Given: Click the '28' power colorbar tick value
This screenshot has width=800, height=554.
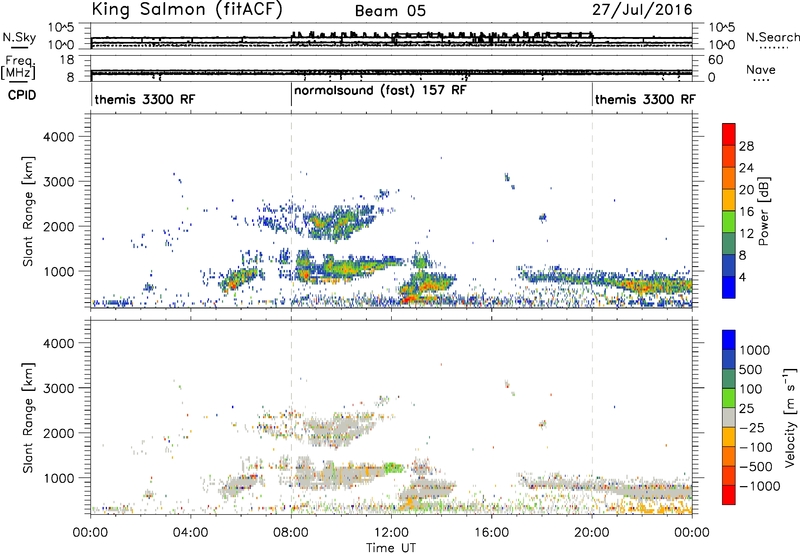Looking at the screenshot, I should (746, 146).
